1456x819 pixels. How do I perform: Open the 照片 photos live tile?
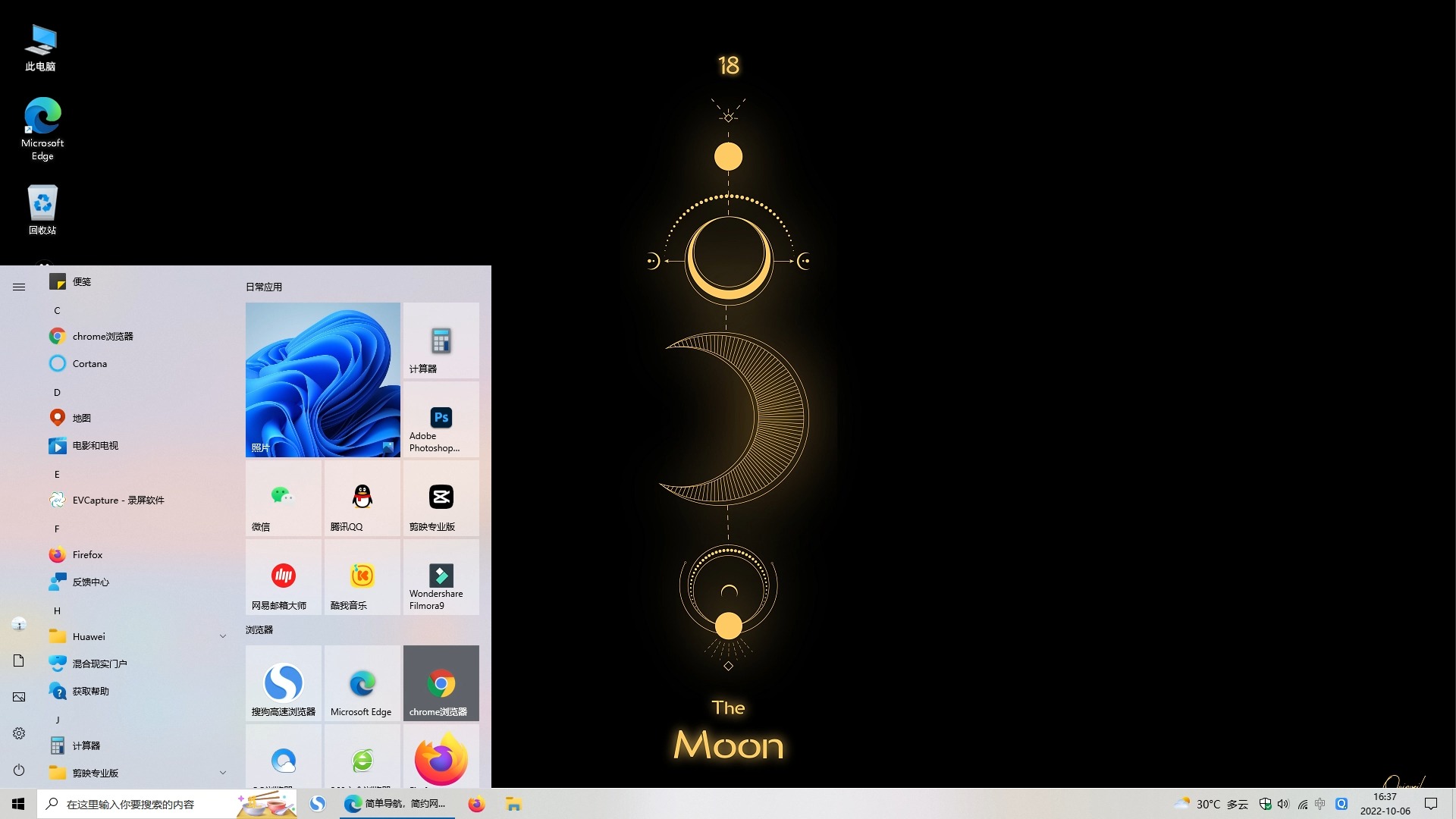click(x=323, y=380)
